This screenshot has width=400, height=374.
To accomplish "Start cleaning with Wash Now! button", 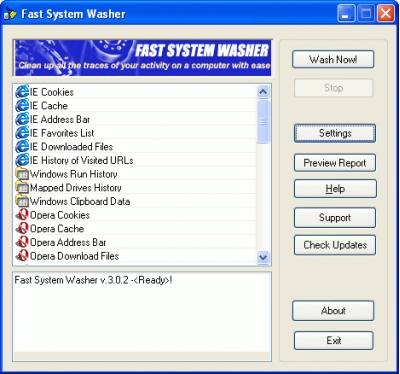I will (333, 59).
